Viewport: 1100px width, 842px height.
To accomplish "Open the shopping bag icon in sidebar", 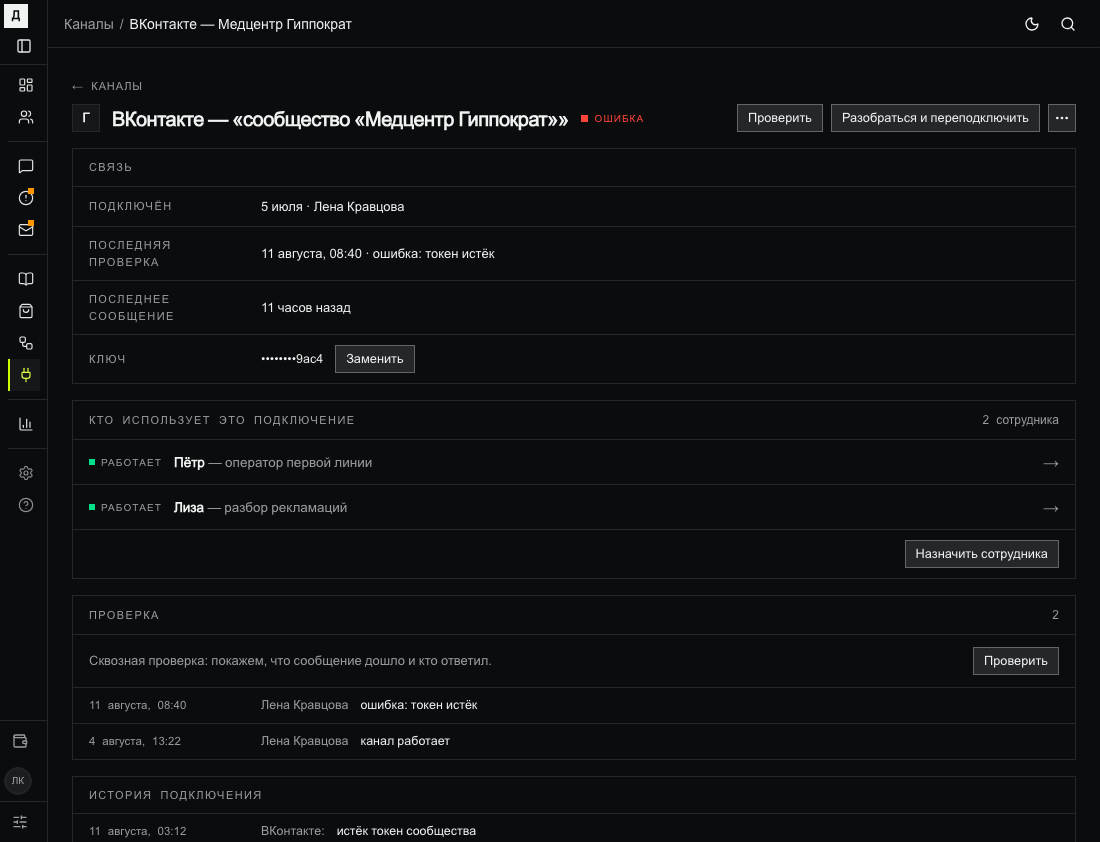I will coord(26,311).
